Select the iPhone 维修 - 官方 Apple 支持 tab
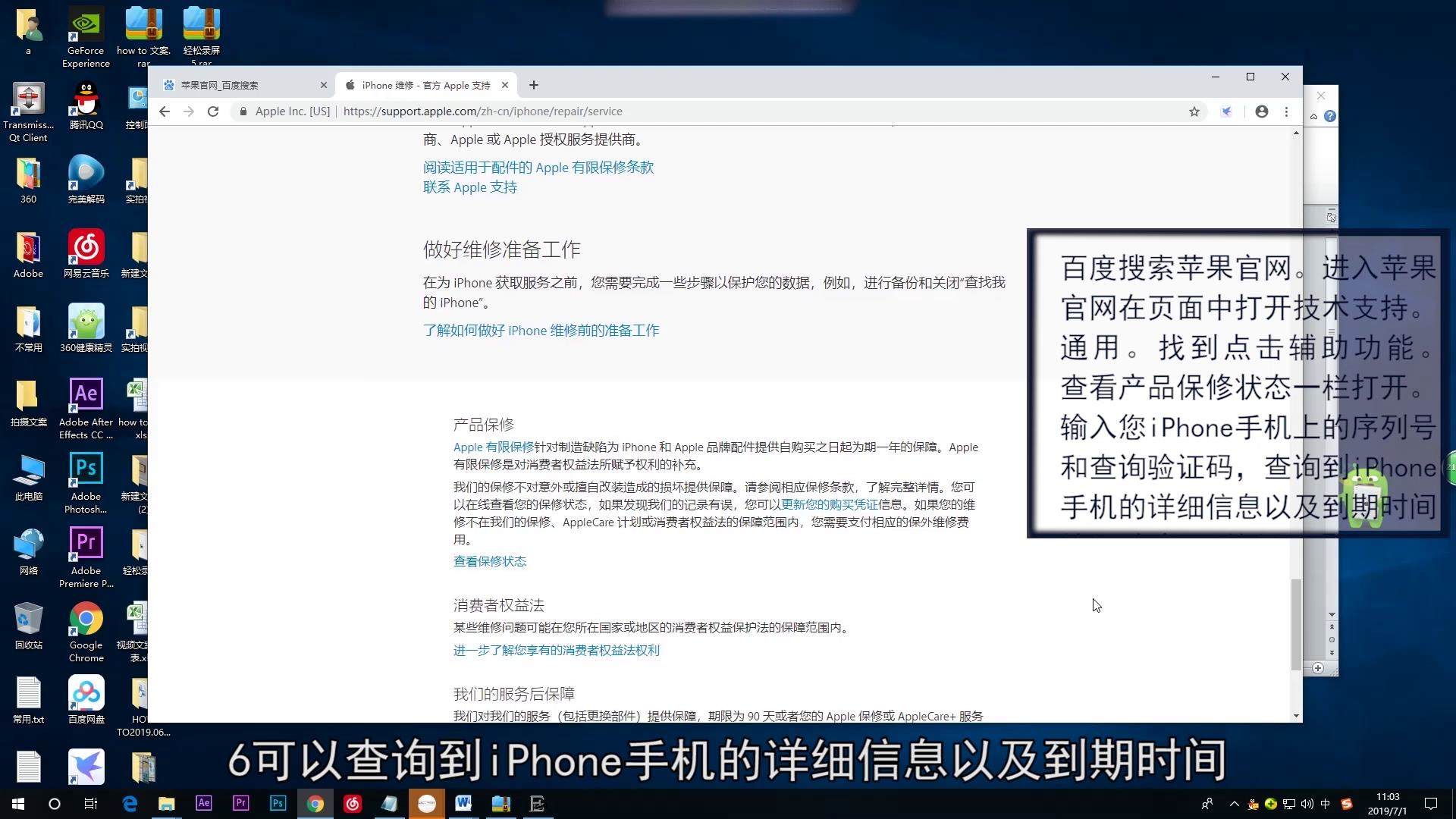The image size is (1456, 819). 425,85
